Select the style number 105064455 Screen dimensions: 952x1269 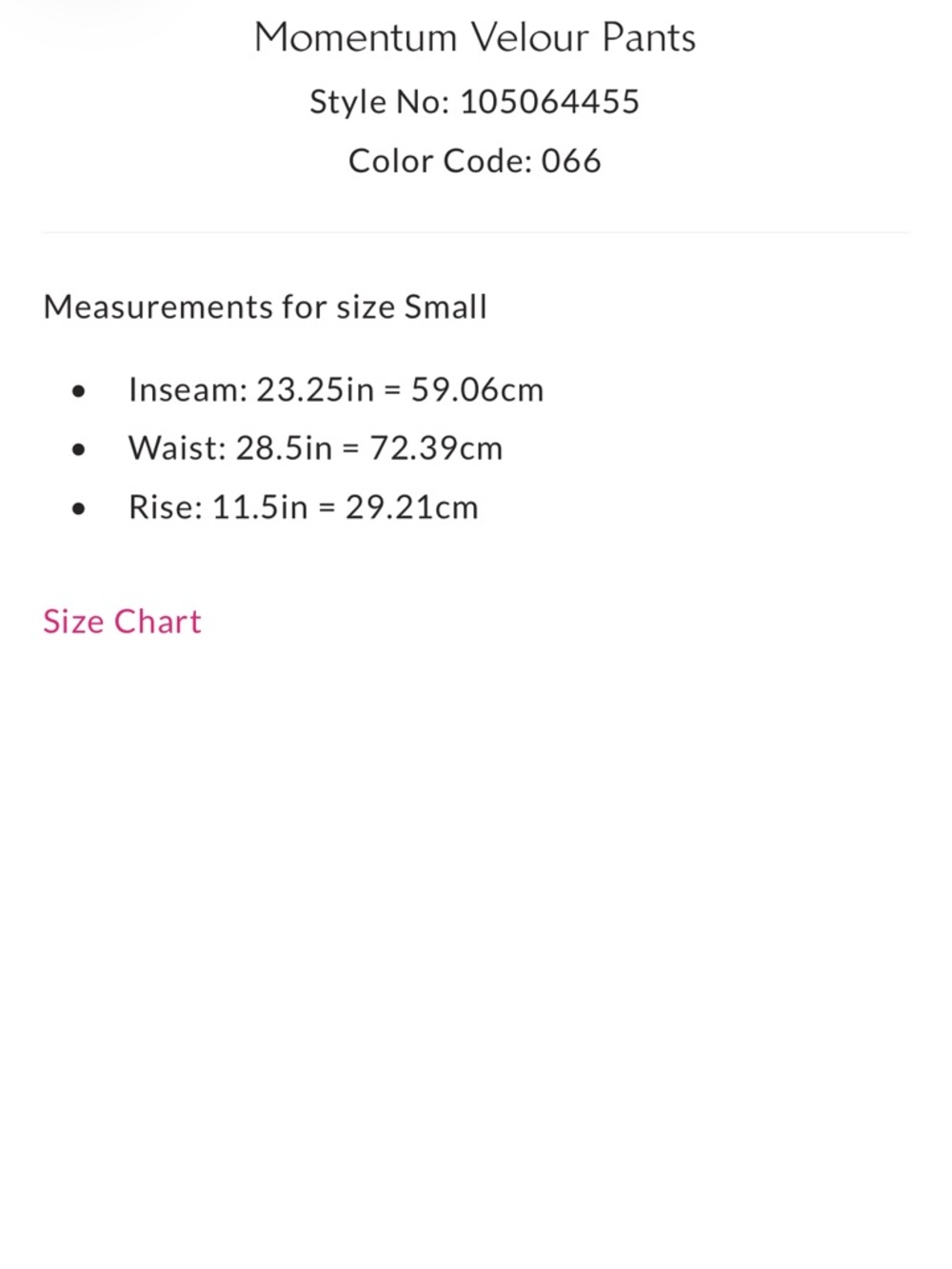[x=549, y=102]
